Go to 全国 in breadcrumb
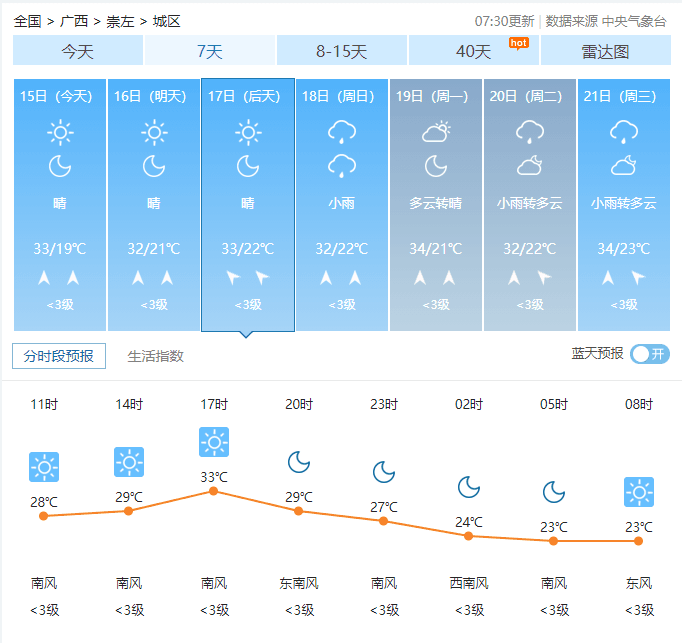682x643 pixels. point(27,21)
